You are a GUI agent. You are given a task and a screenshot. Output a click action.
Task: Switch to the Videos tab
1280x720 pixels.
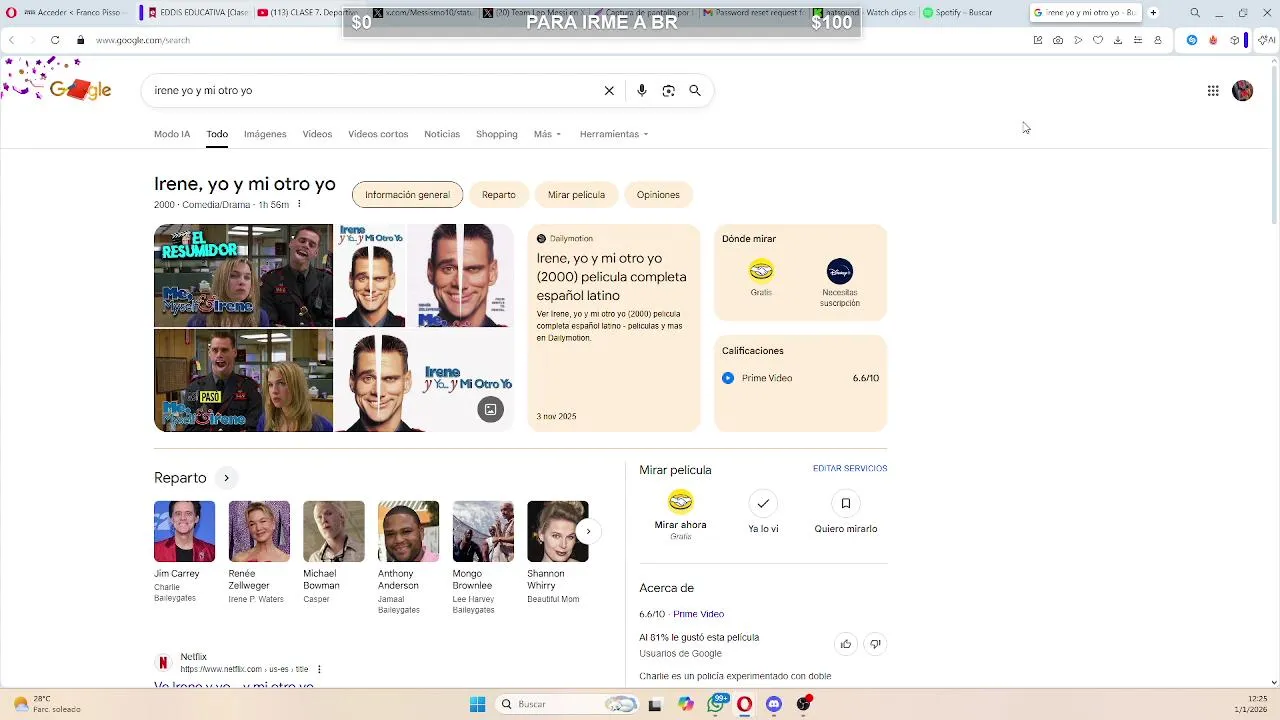(317, 134)
